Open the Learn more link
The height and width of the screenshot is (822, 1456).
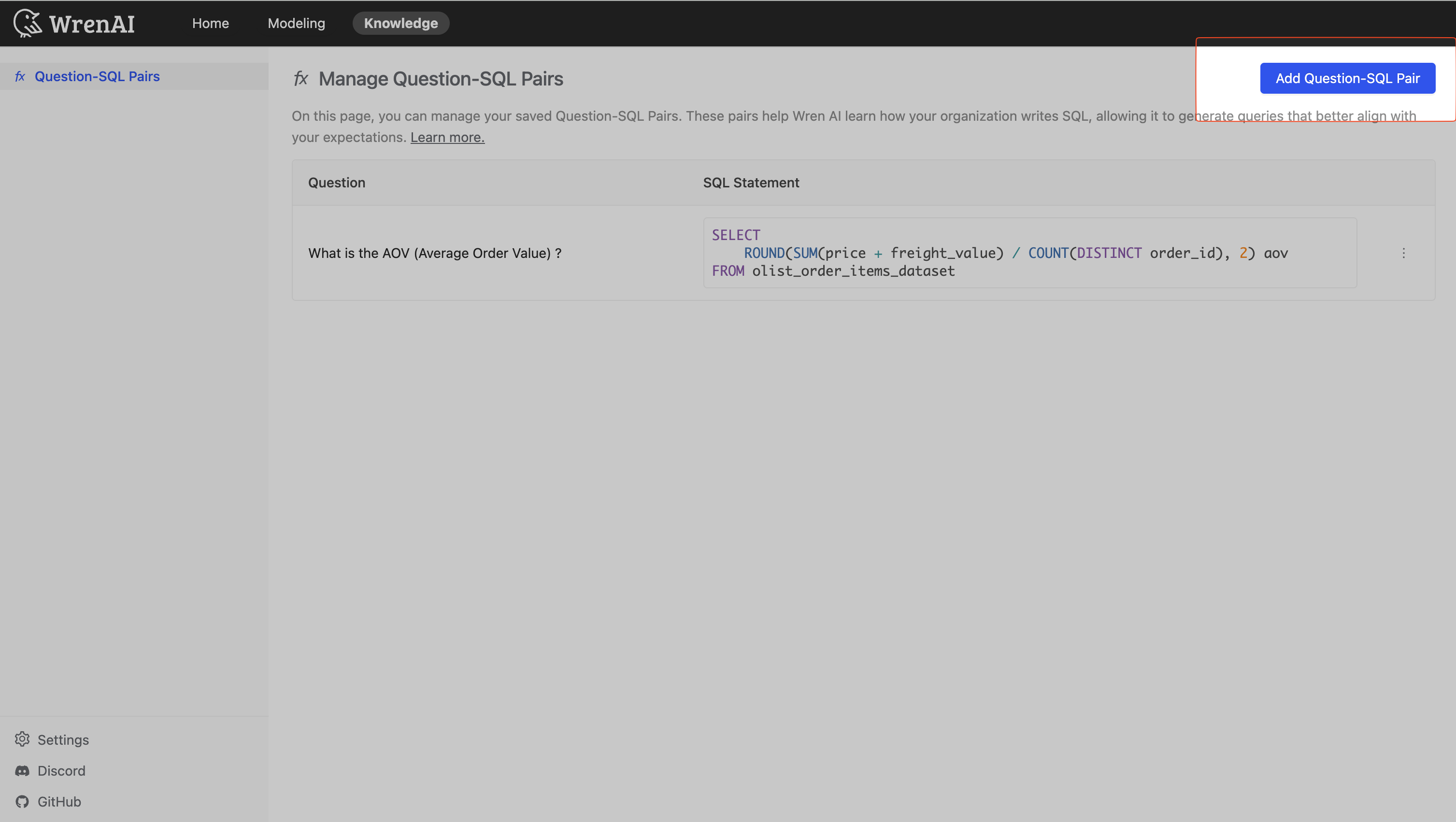point(447,137)
